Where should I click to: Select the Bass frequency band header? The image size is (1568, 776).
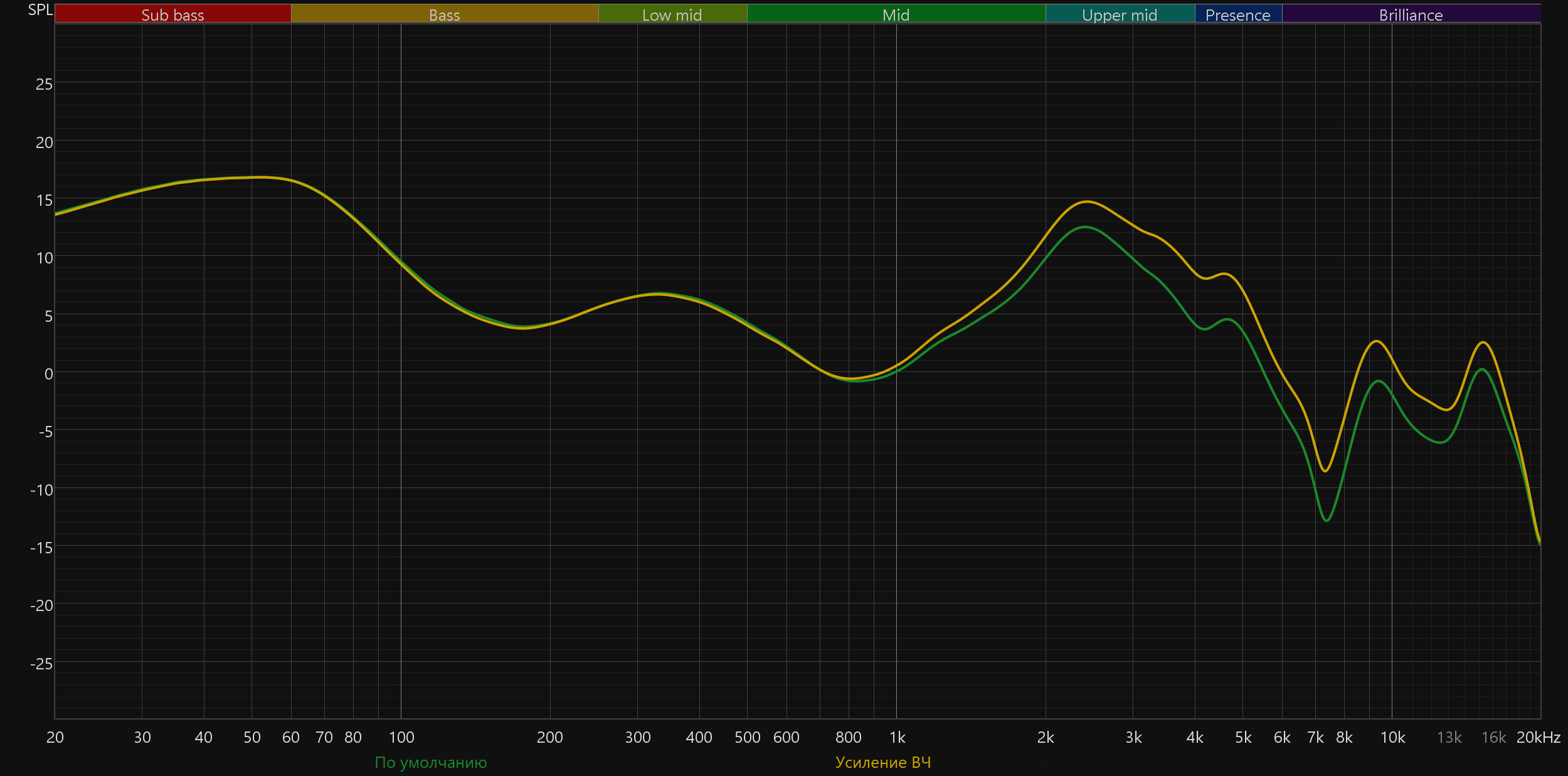(x=444, y=14)
